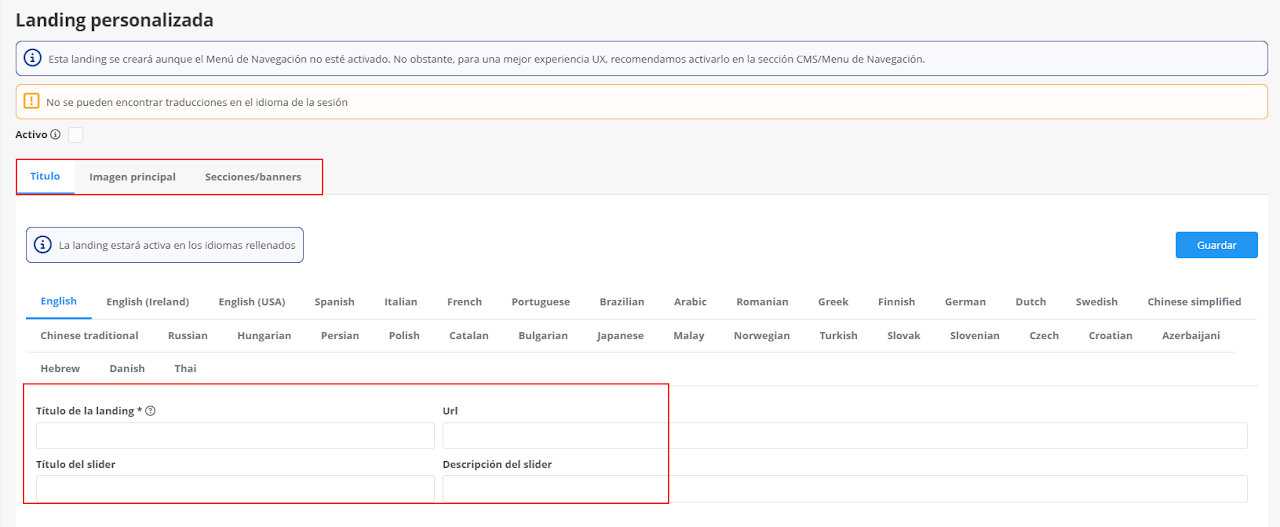Select the Catalan language tab
Viewport: 1280px width, 527px height.
tap(469, 336)
